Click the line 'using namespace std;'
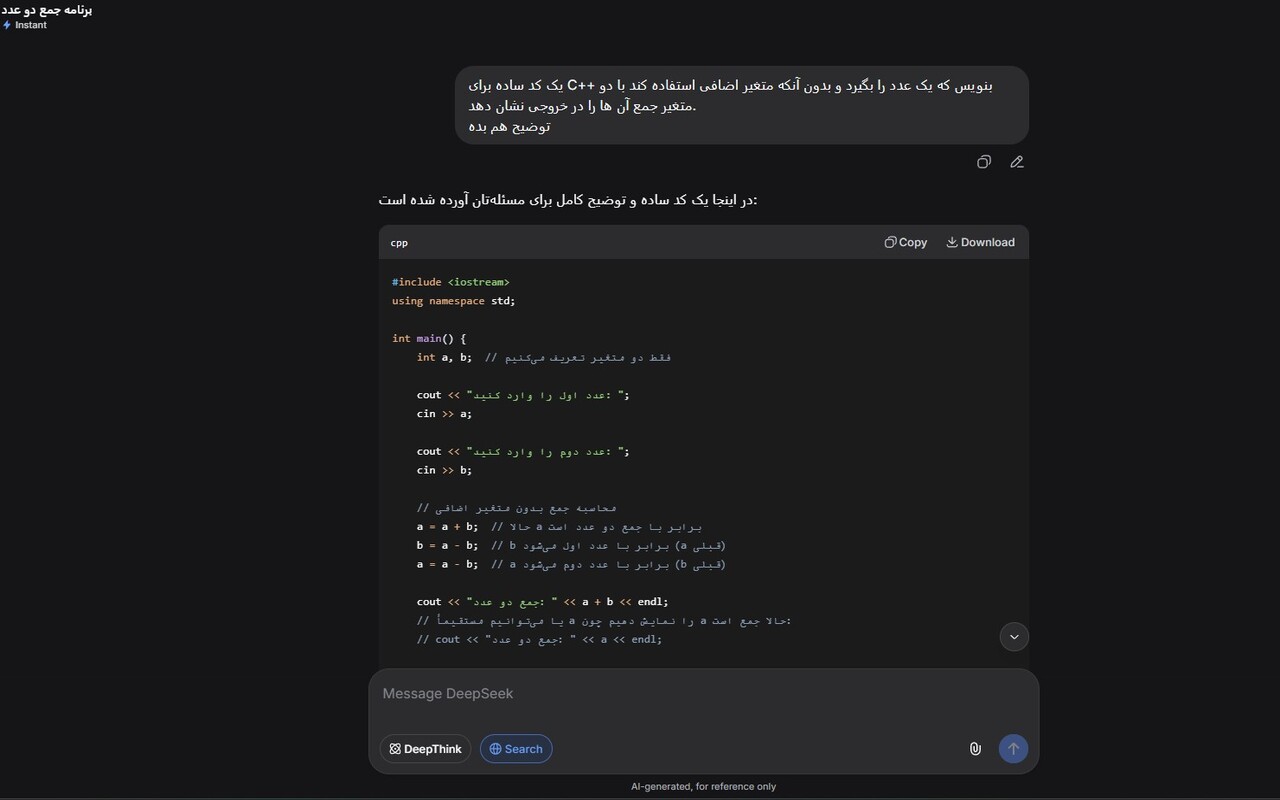This screenshot has height=800, width=1280. pos(454,301)
